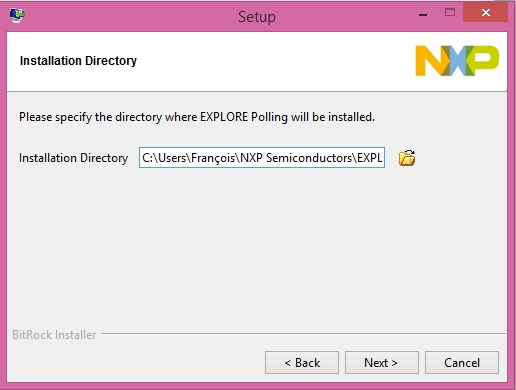Maximize the Setup window

[x=450, y=13]
